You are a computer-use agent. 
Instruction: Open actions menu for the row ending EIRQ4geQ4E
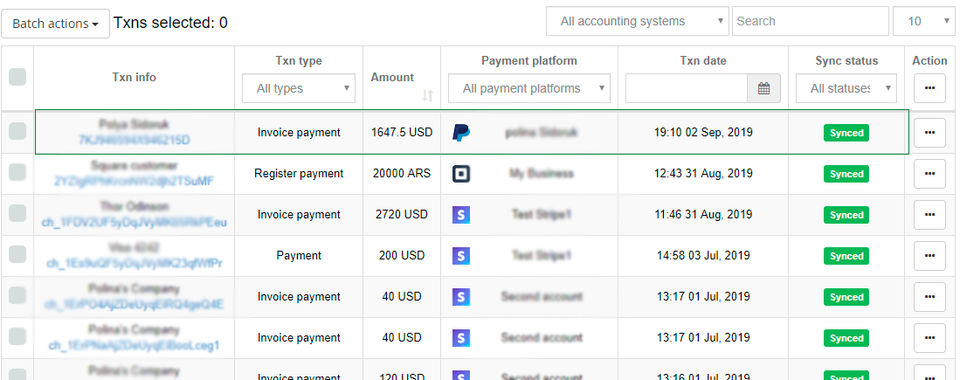[x=929, y=297]
